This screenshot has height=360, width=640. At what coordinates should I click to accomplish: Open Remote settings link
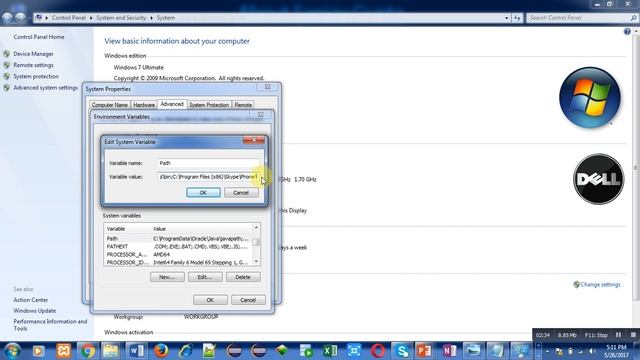click(x=33, y=65)
